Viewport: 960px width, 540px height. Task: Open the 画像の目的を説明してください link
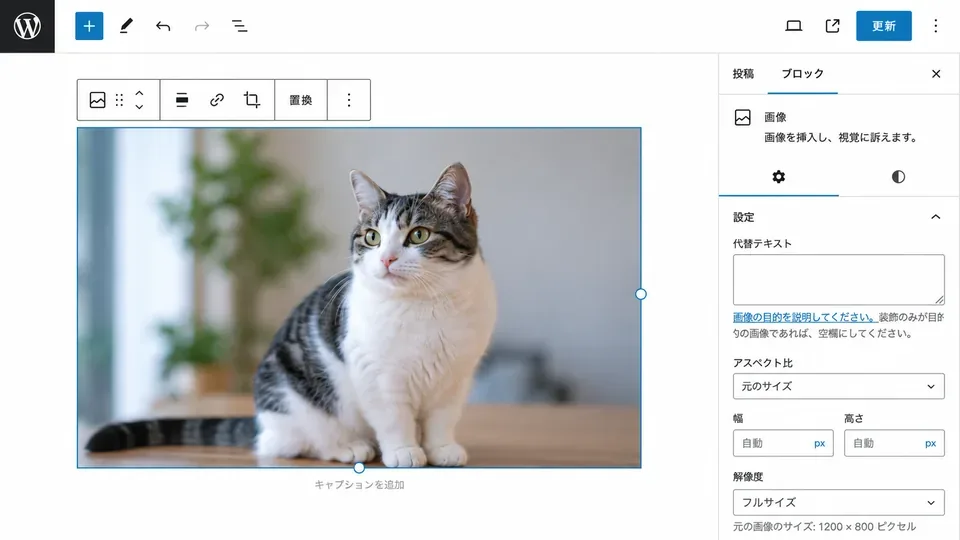pos(804,317)
